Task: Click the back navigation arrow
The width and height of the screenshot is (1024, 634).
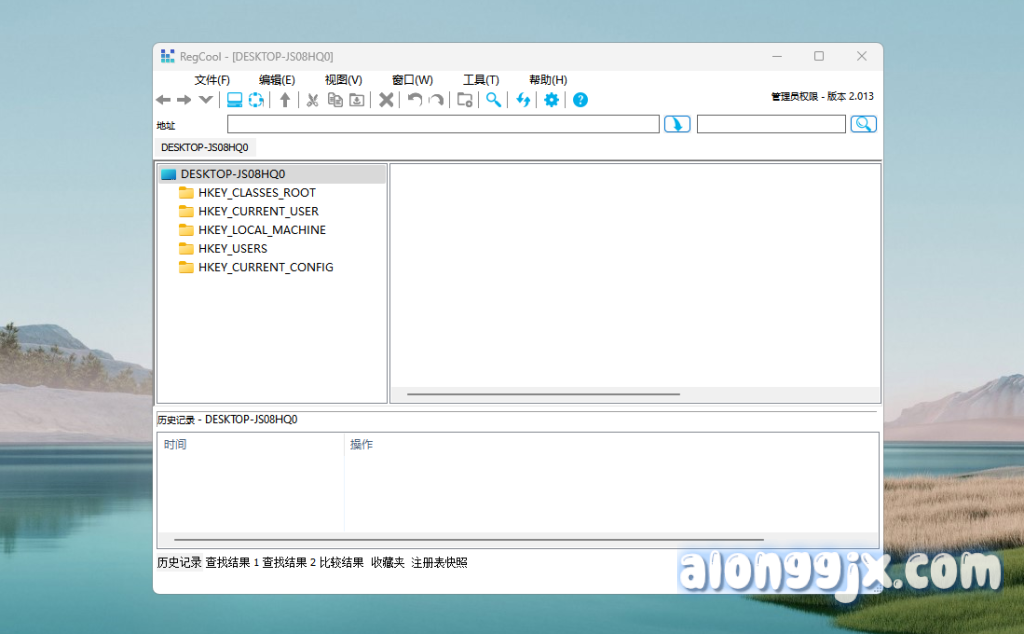Action: [x=163, y=100]
